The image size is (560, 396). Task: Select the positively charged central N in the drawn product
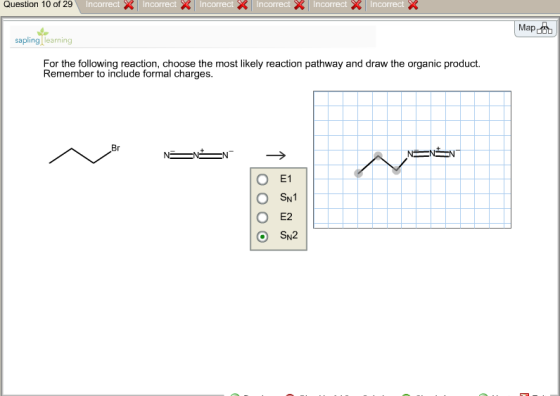click(x=432, y=153)
